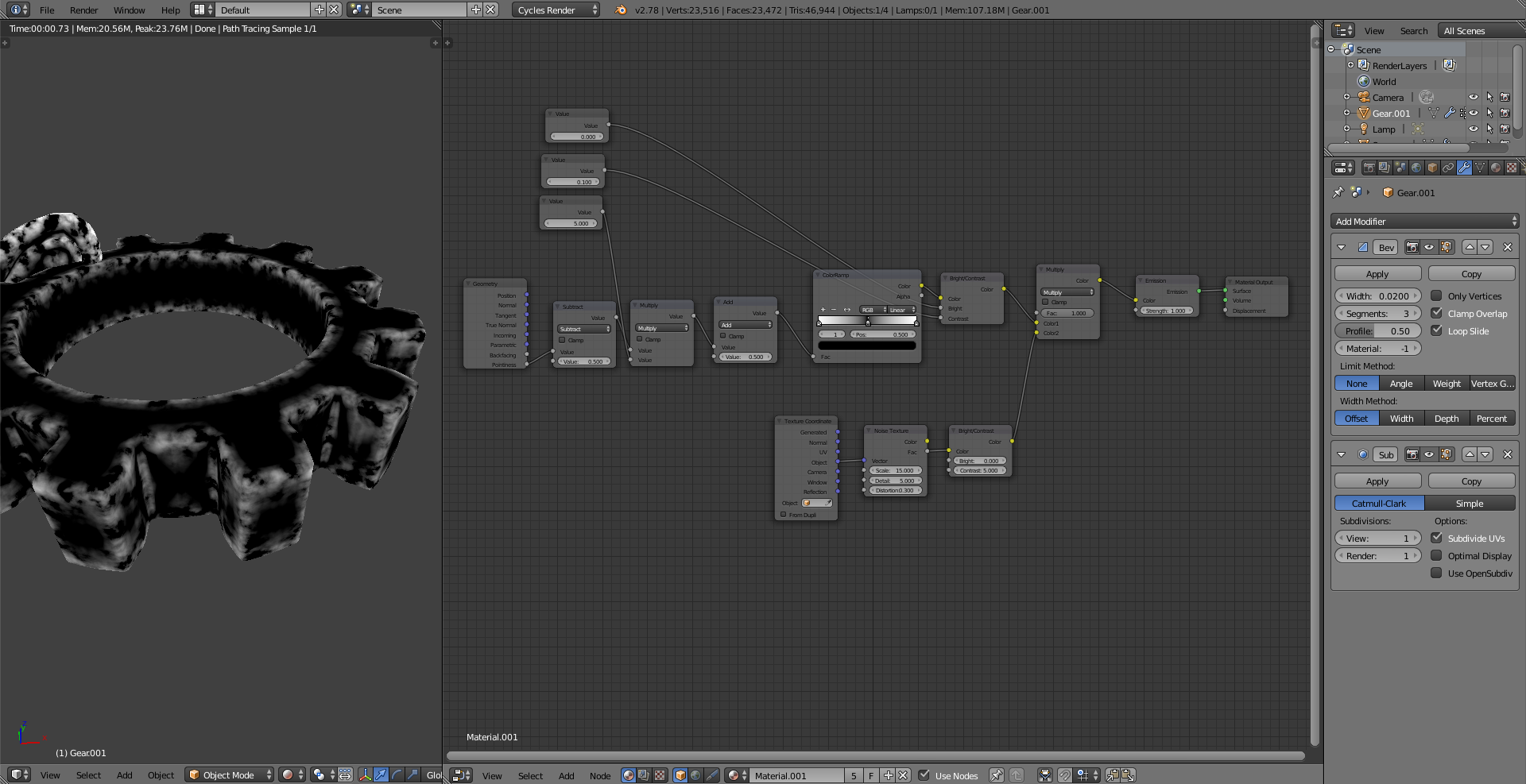Open the Material properties tab icon
Viewport: 1526px width, 784px height.
point(1496,168)
